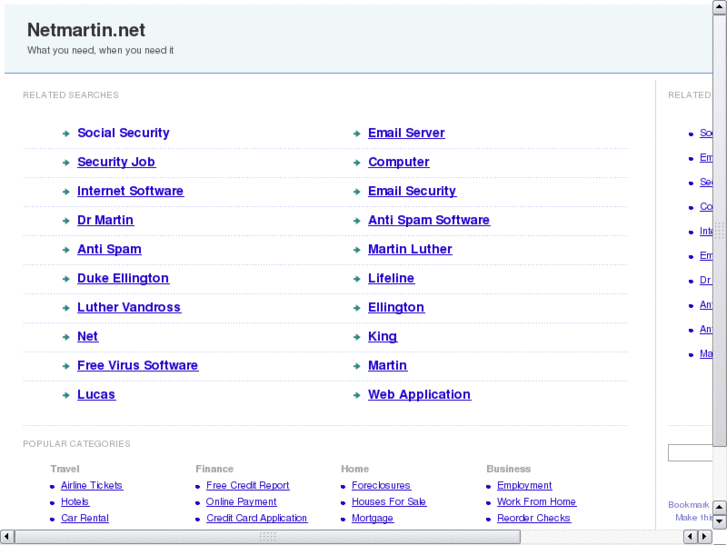Click the horizontal scrollbar left arrow
The image size is (727, 545).
coord(7,537)
